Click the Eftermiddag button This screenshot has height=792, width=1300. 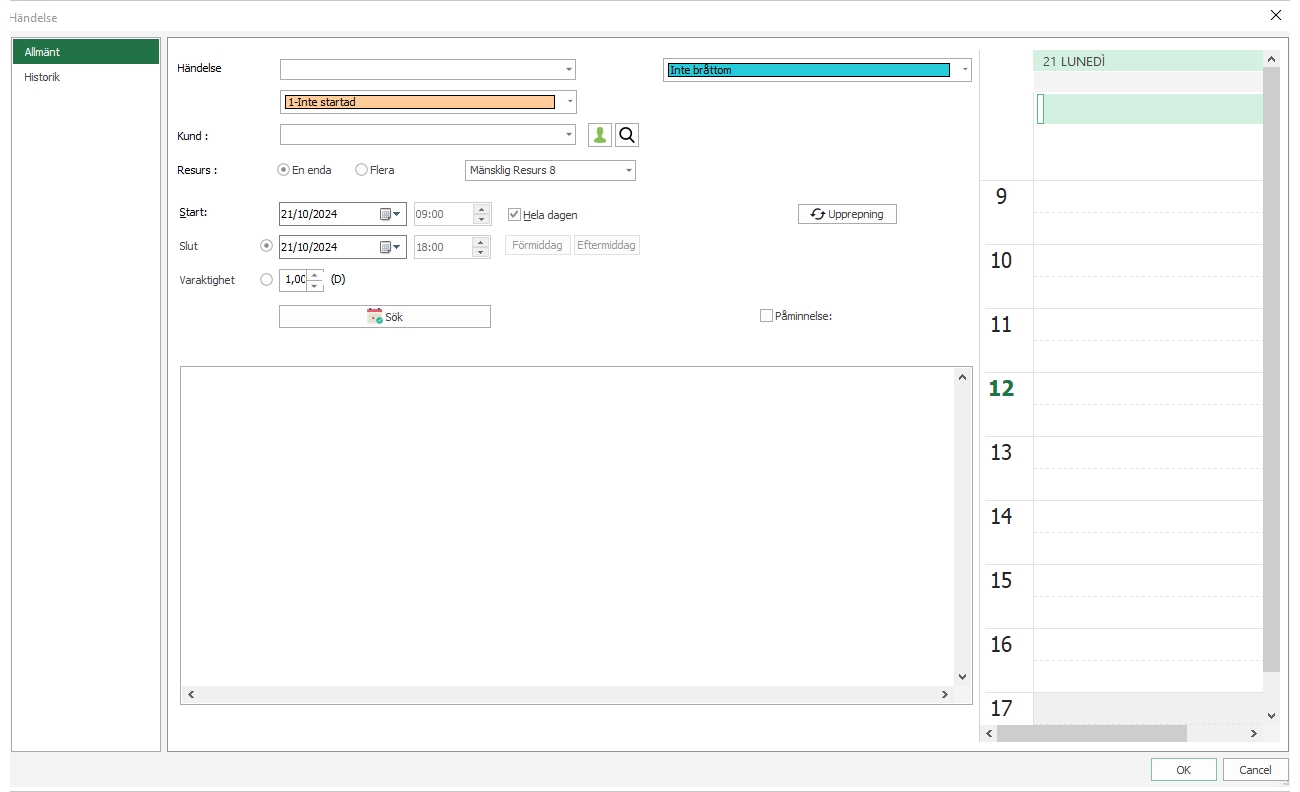click(607, 245)
